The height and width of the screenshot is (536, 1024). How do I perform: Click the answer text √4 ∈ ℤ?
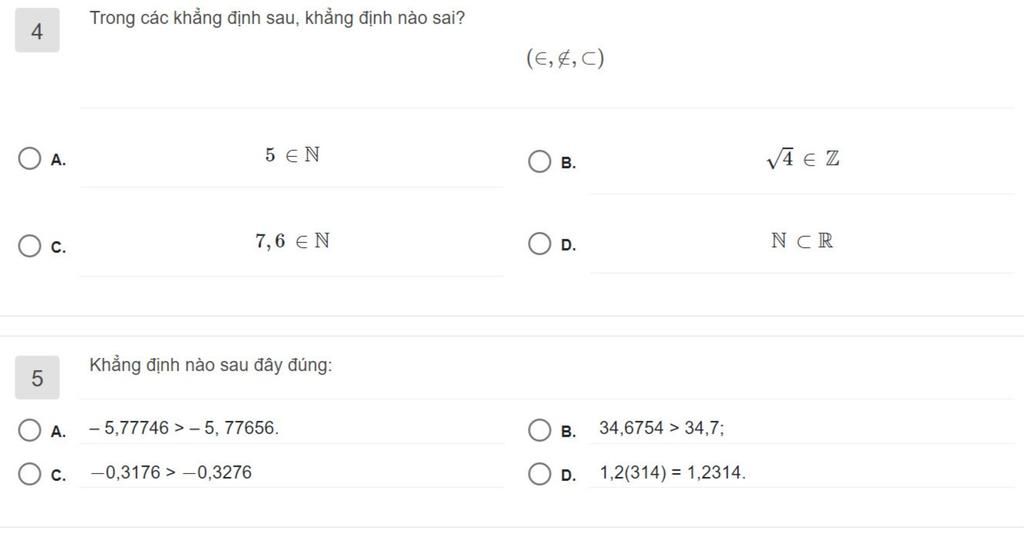(x=803, y=159)
